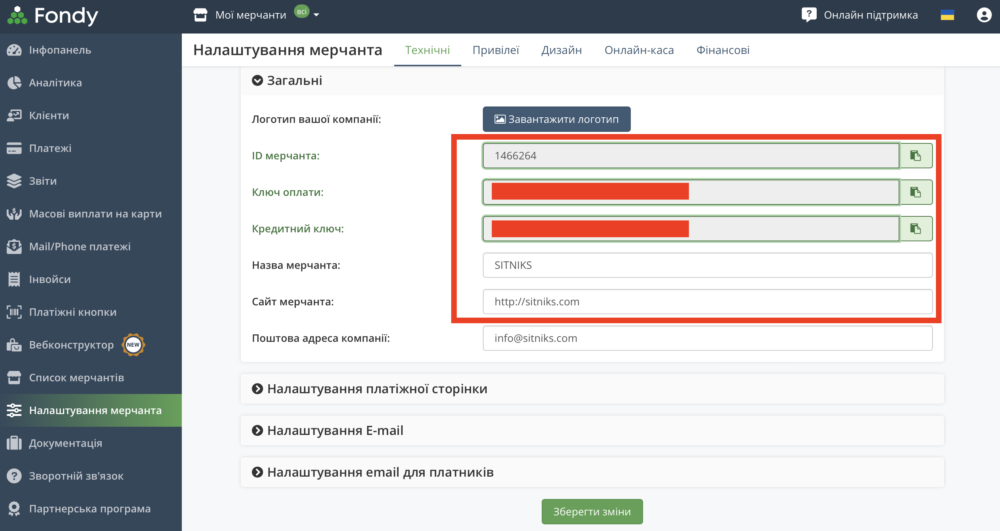Click the Клієнти sidebar icon

click(14, 115)
